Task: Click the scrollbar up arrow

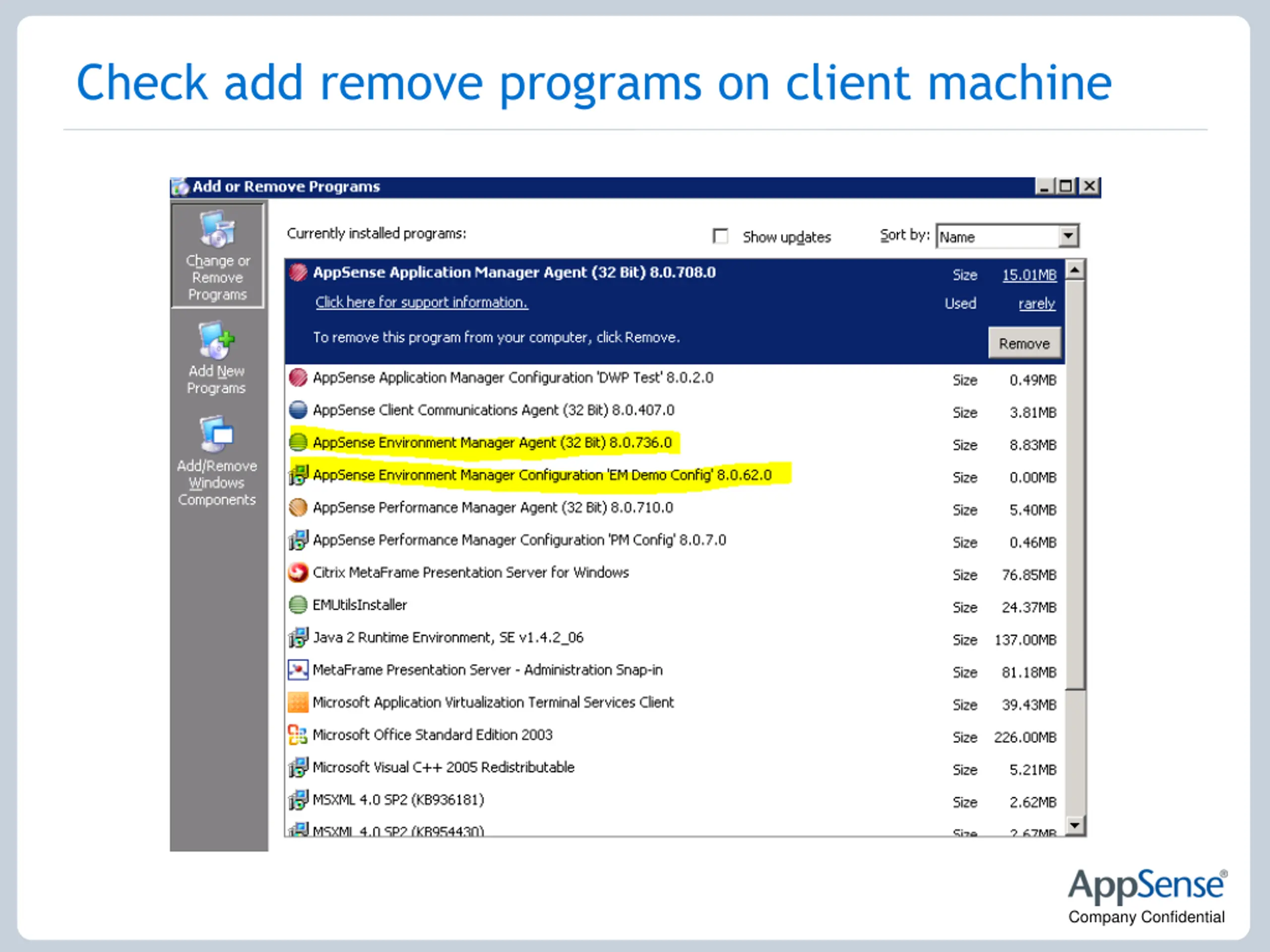Action: click(1075, 270)
